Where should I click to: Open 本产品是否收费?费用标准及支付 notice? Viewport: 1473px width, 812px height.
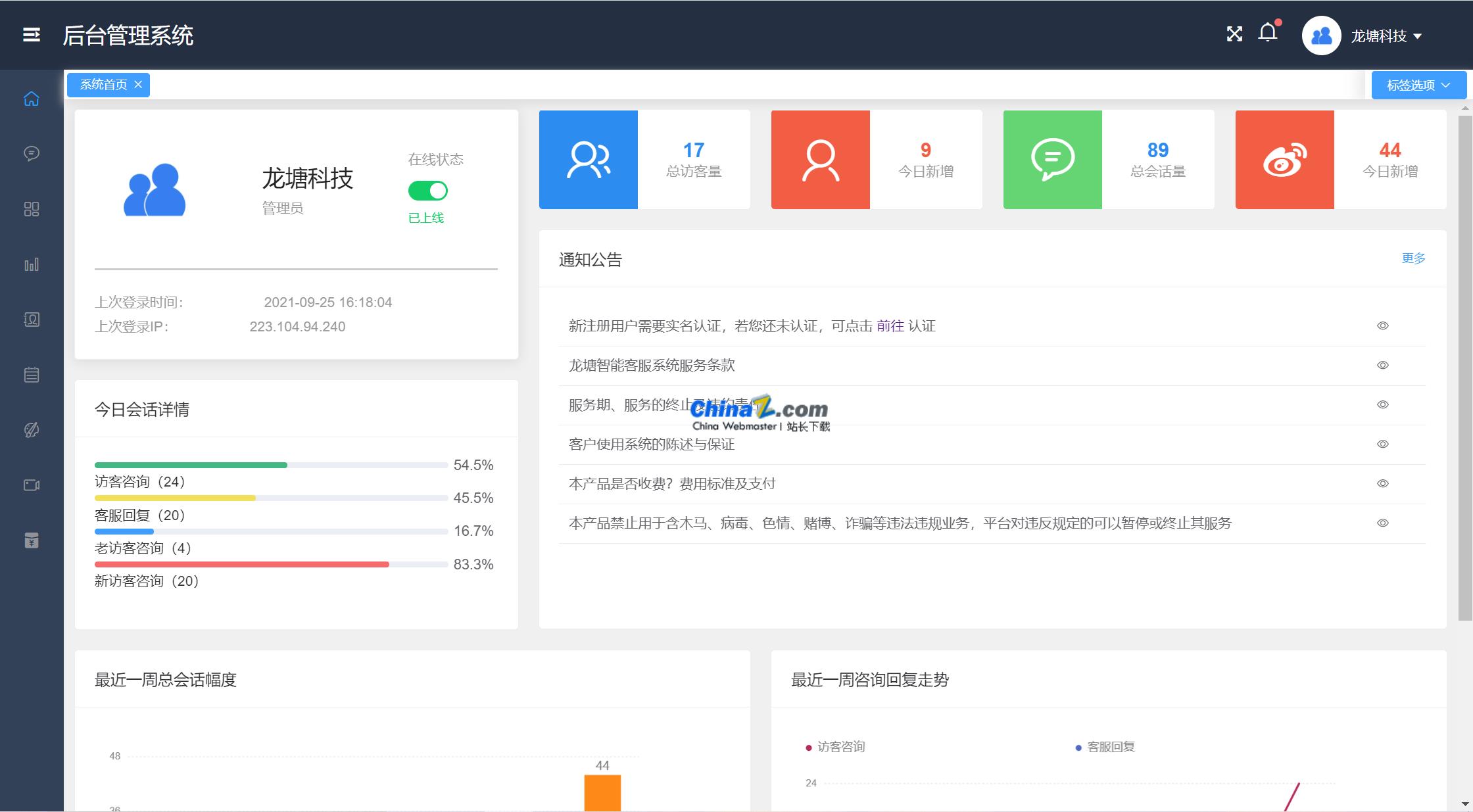(672, 483)
